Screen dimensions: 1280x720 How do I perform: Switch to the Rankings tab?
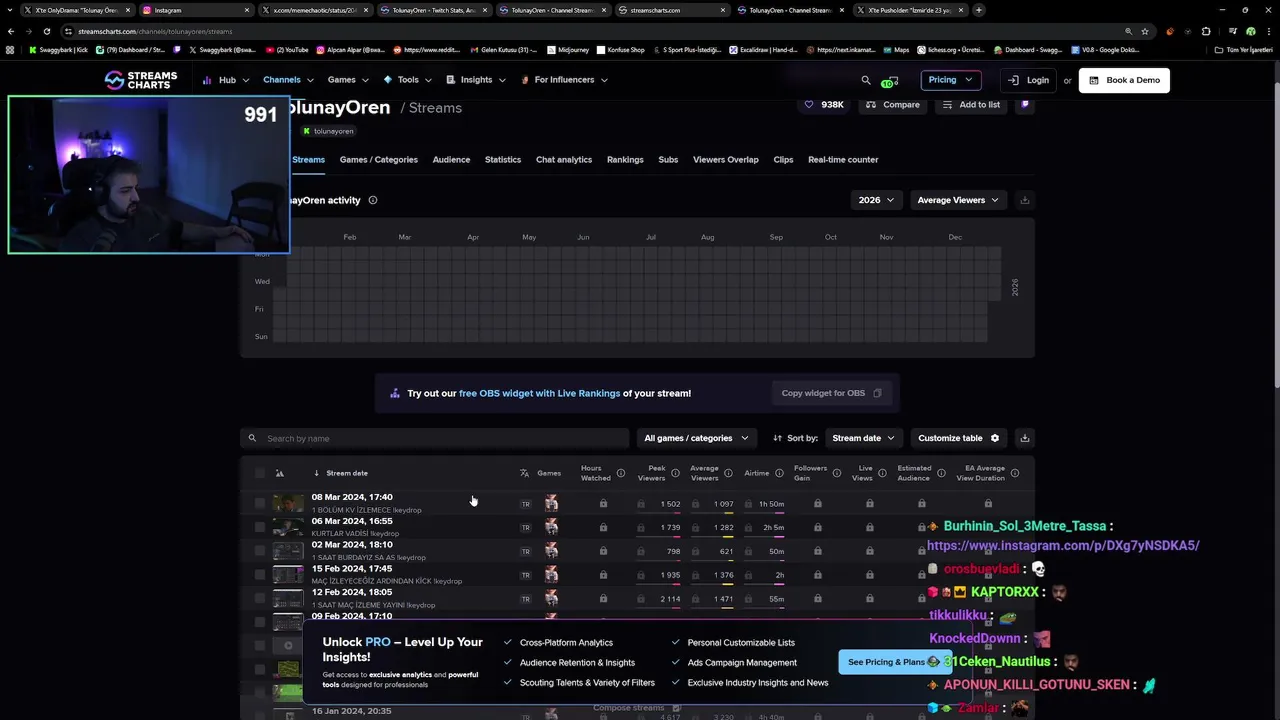pyautogui.click(x=625, y=160)
